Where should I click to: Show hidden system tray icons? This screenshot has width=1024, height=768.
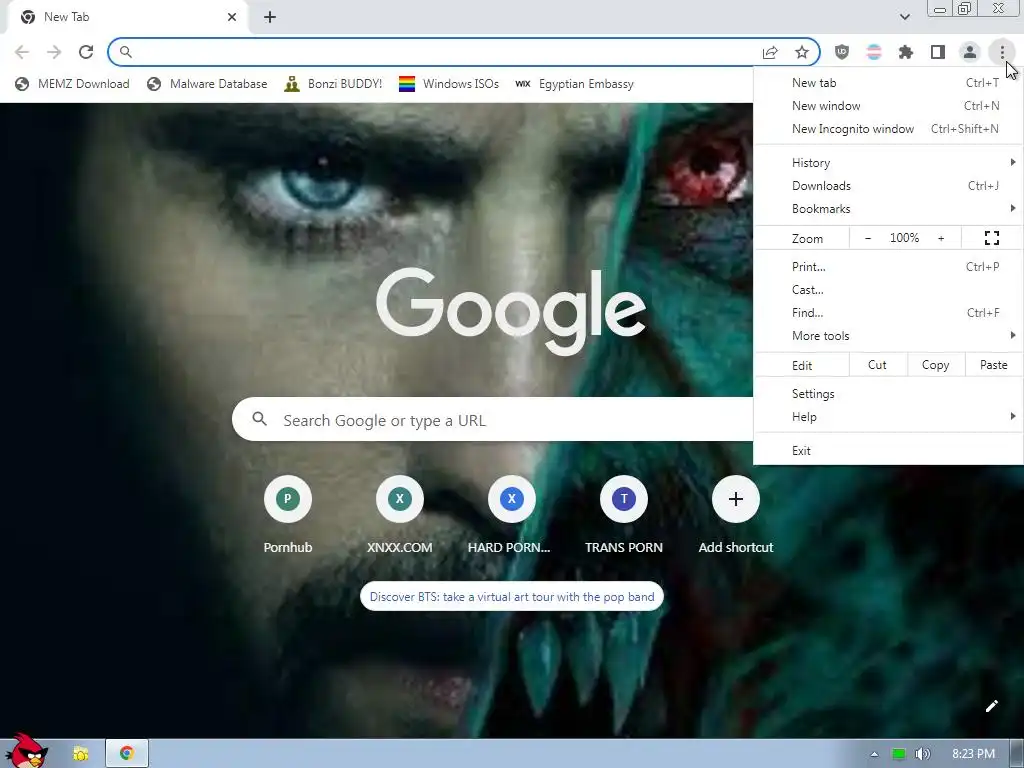(x=874, y=754)
